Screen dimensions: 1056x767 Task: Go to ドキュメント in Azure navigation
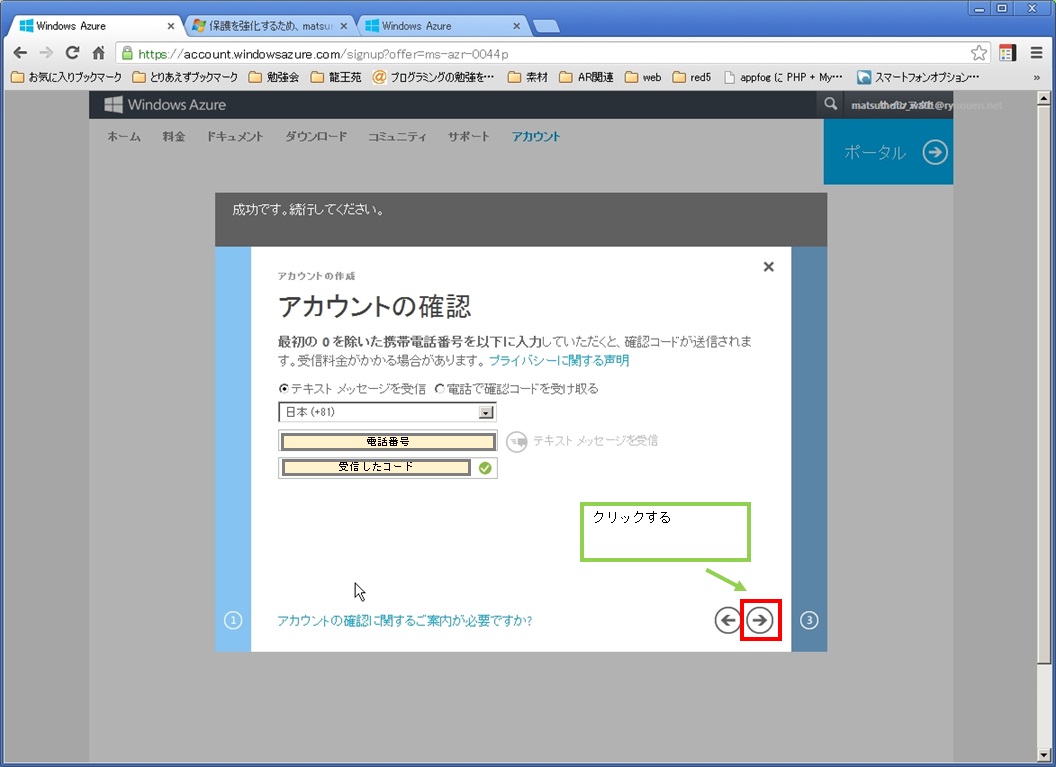[x=235, y=137]
